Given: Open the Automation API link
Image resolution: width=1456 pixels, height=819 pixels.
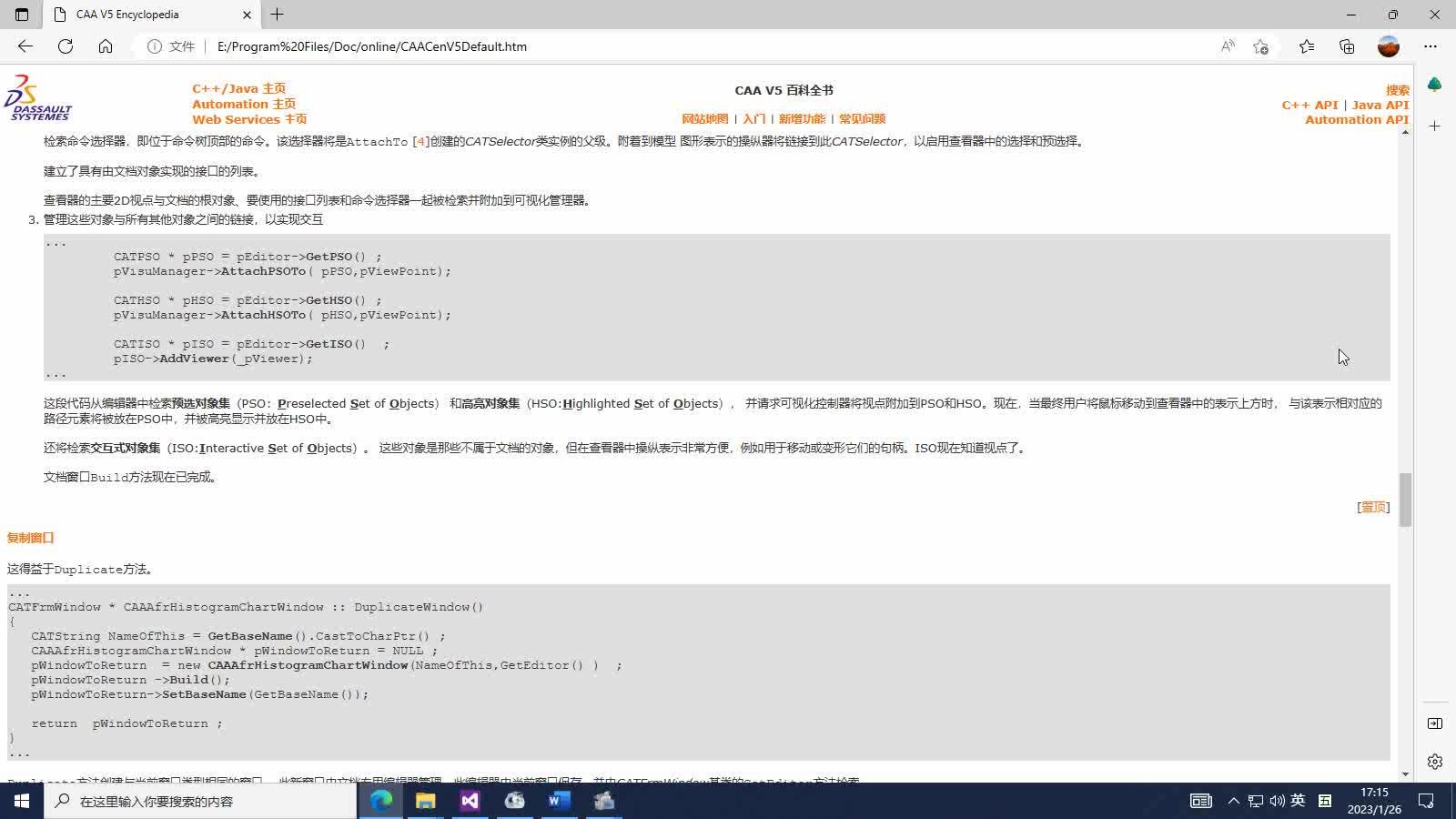Looking at the screenshot, I should (x=1357, y=119).
